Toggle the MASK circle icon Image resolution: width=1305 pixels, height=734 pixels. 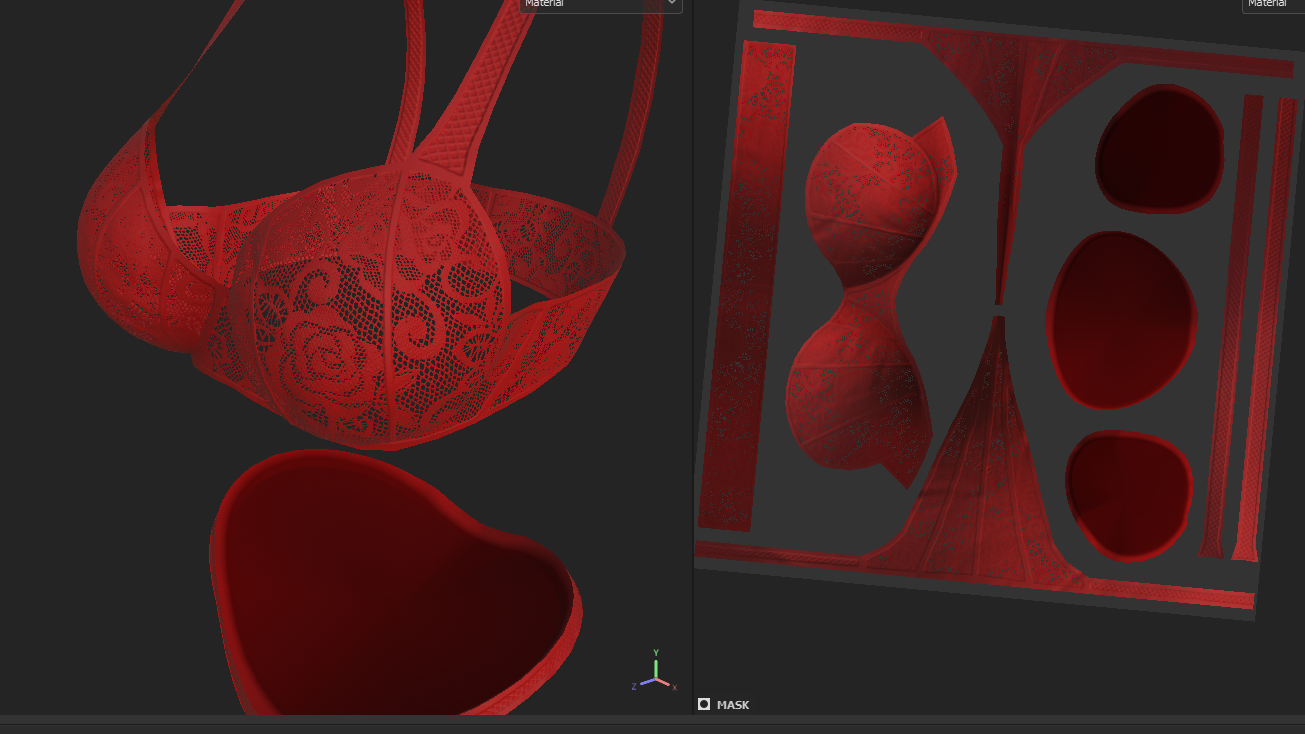click(x=704, y=704)
